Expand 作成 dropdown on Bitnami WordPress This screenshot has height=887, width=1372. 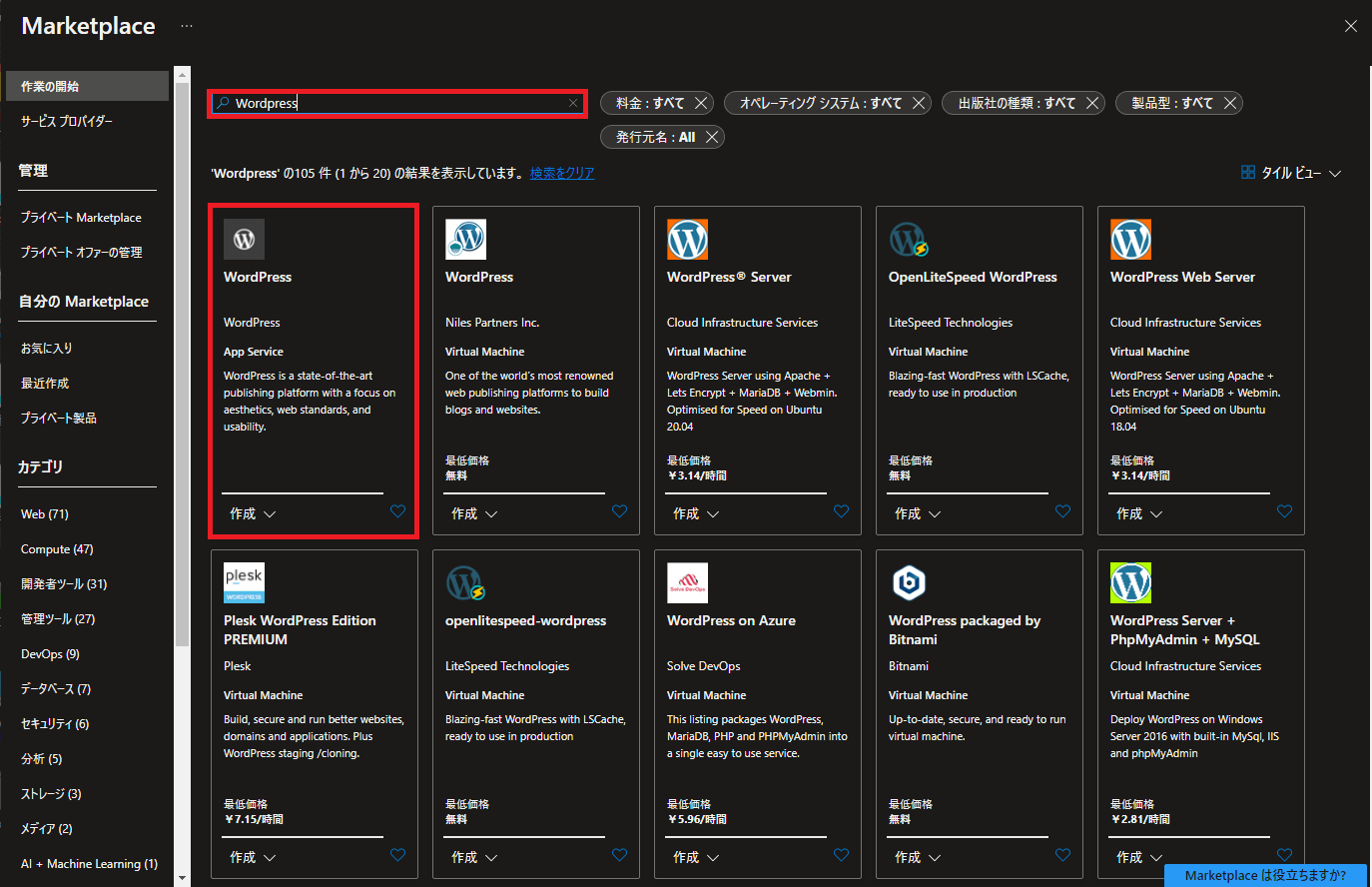[918, 857]
